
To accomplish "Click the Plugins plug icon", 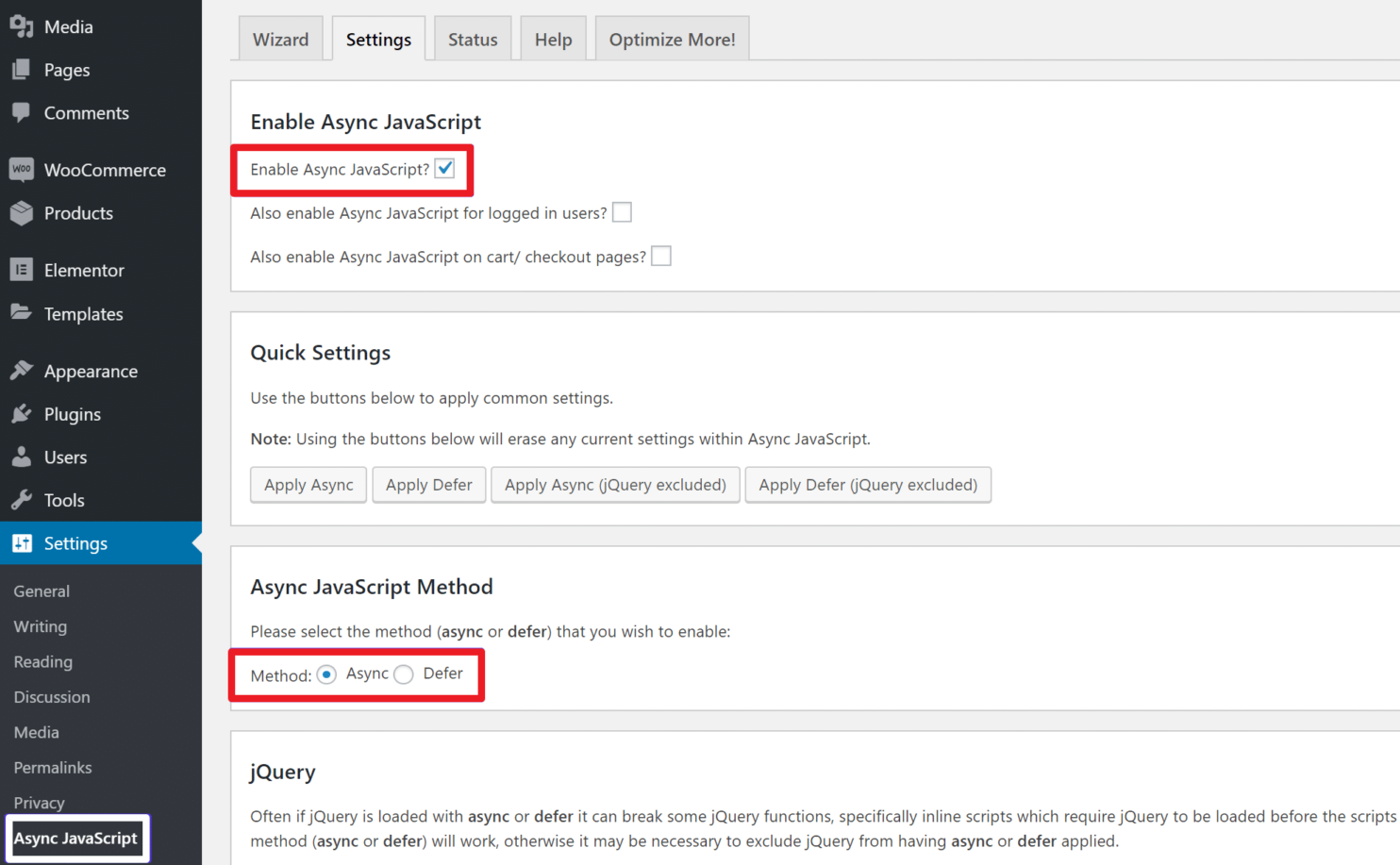I will [x=22, y=414].
